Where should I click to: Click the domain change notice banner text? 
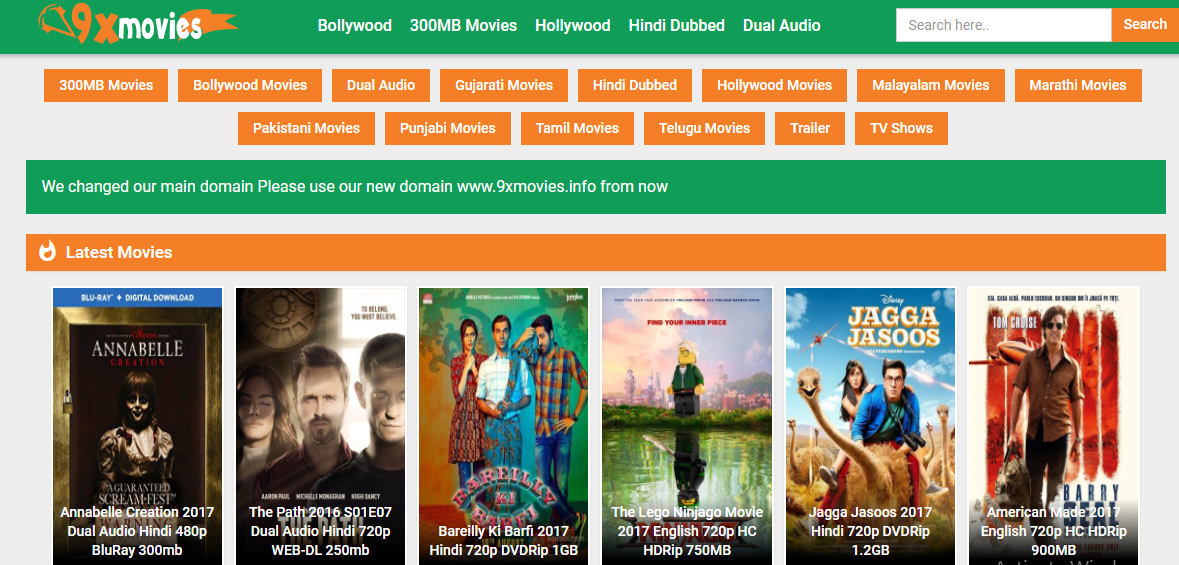point(355,186)
